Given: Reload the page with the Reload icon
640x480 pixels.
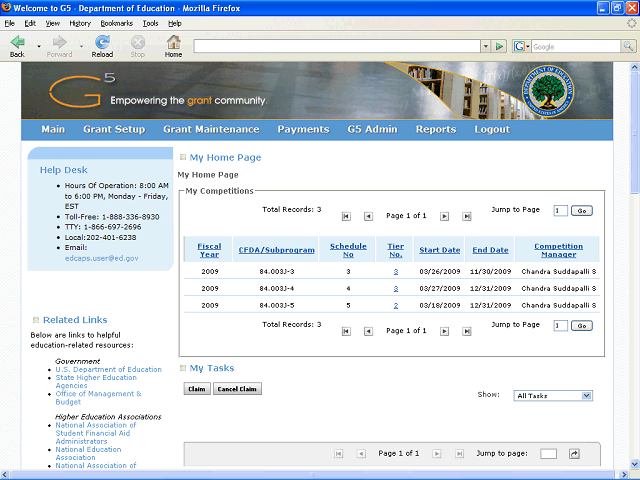Looking at the screenshot, I should tap(102, 42).
